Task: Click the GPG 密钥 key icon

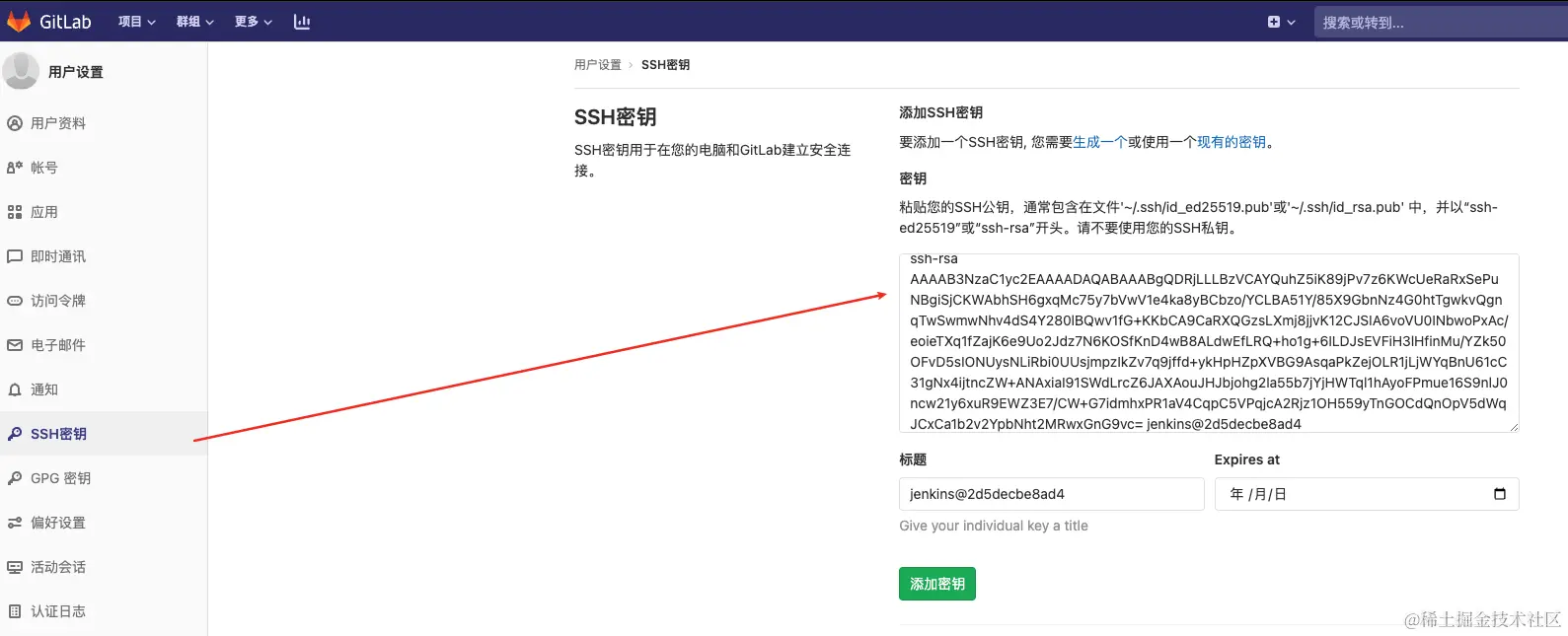Action: [15, 478]
